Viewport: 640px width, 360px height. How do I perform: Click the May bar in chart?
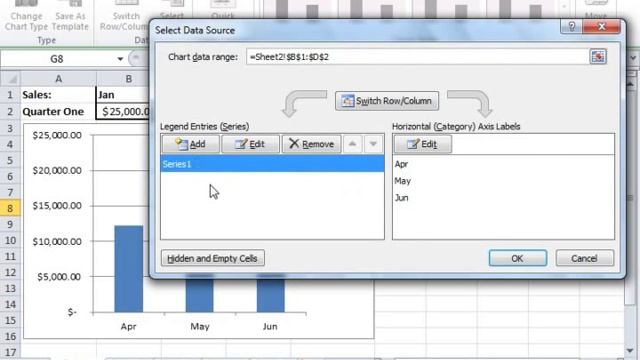[x=200, y=295]
